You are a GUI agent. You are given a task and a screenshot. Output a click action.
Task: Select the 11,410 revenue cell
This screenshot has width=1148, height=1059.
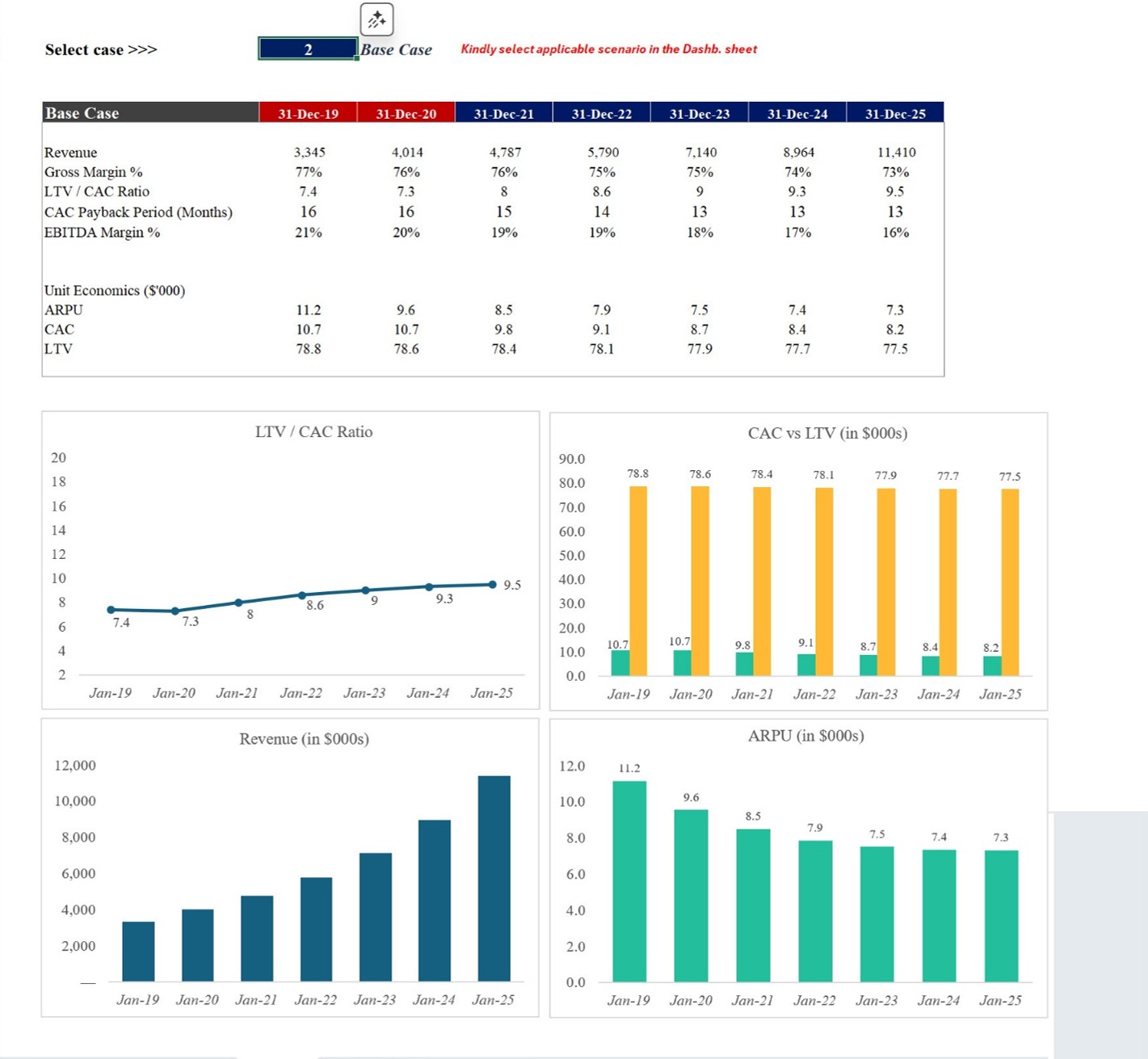pos(896,152)
